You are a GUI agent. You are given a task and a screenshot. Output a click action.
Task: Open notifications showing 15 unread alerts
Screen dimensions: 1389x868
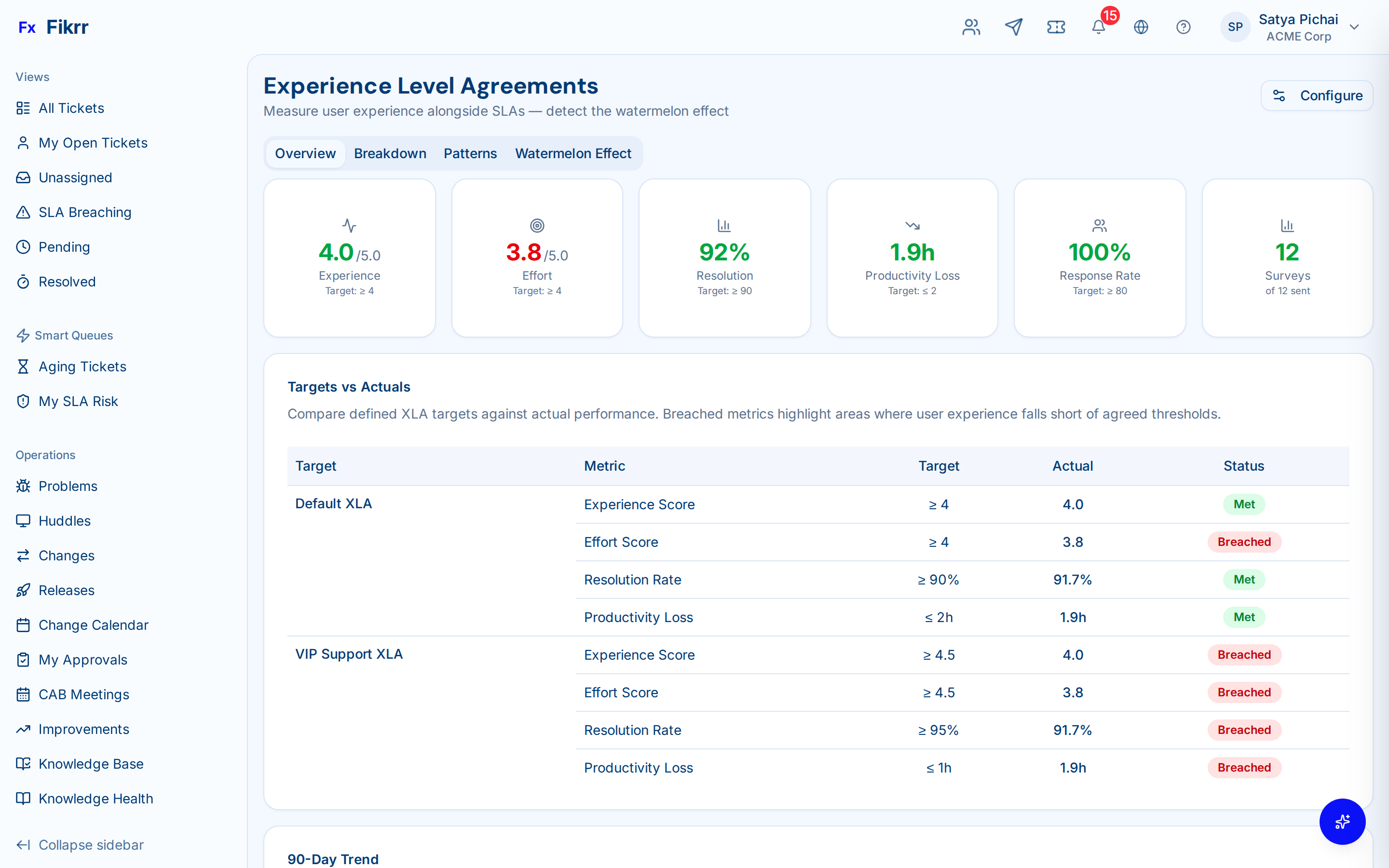(1098, 27)
